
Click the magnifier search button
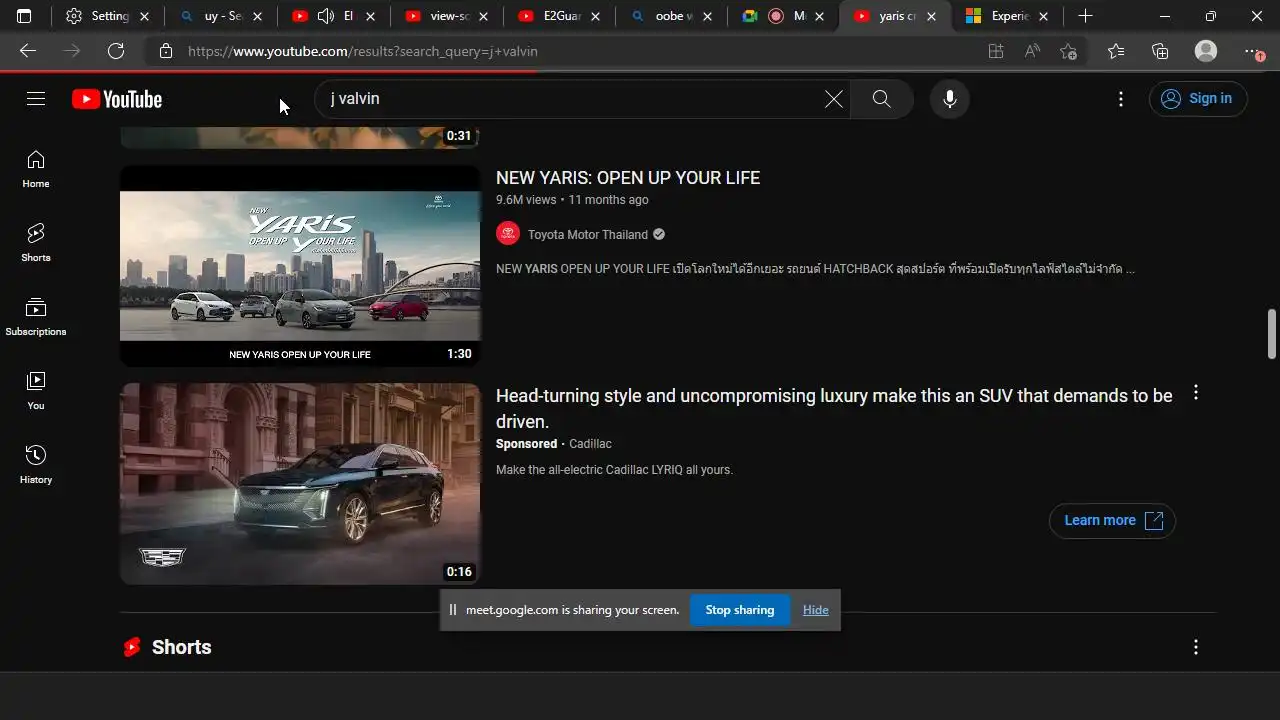(x=881, y=99)
